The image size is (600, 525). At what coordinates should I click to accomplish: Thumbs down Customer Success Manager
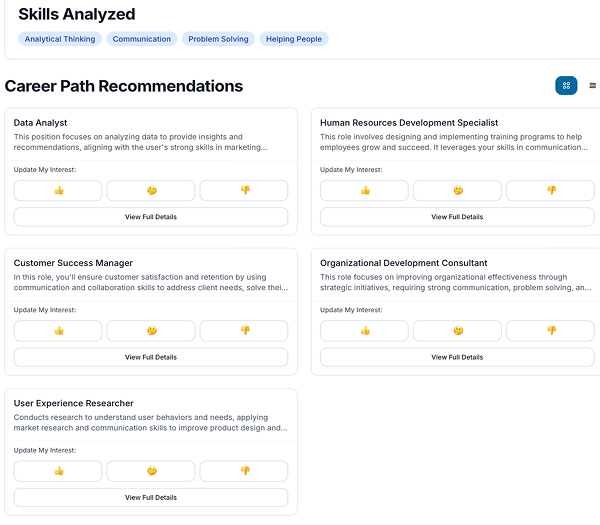(244, 331)
